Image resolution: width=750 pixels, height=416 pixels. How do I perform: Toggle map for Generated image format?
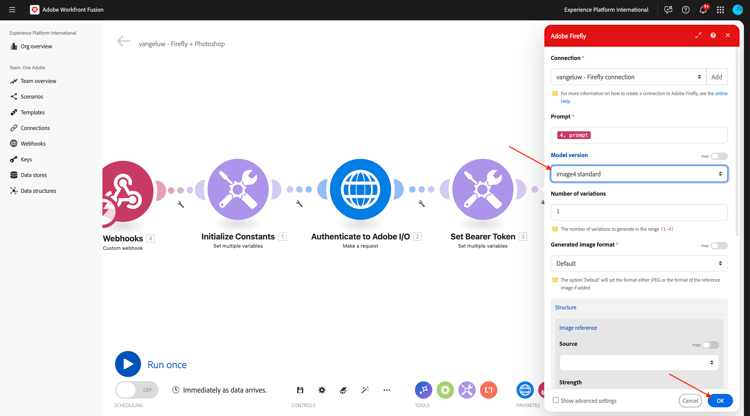[718, 245]
